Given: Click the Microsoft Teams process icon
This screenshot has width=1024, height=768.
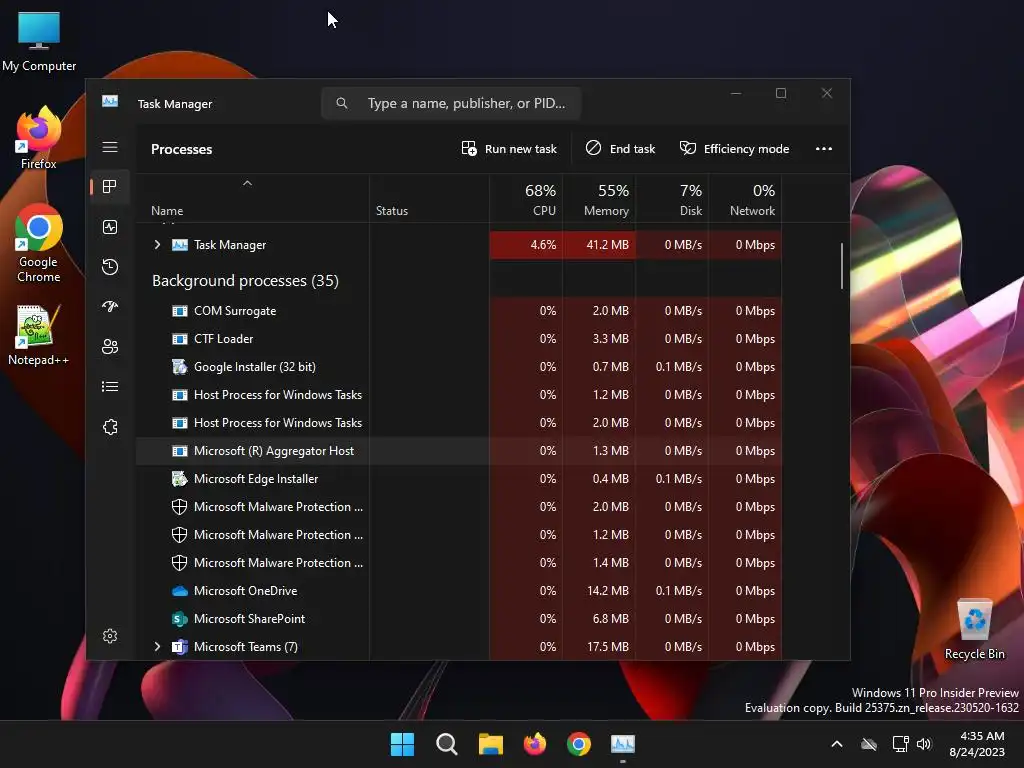Looking at the screenshot, I should coord(180,647).
